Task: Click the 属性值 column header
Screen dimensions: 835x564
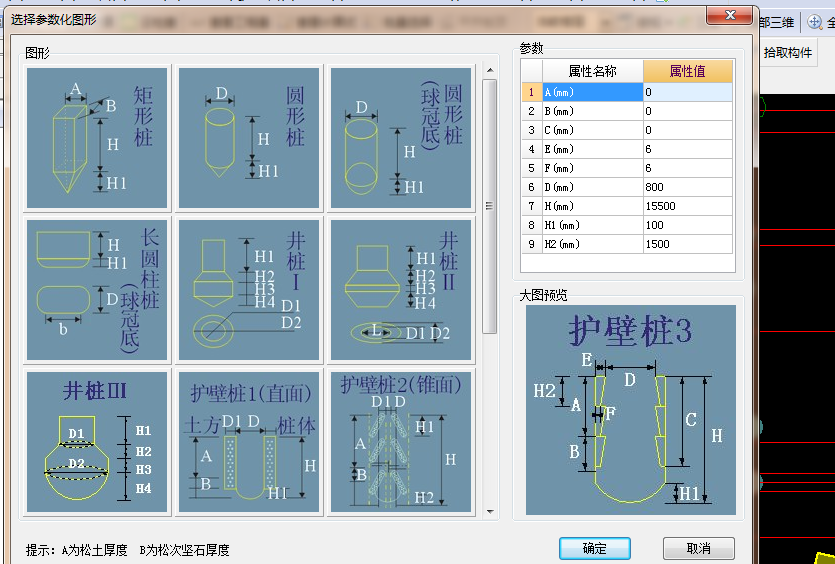Action: [687, 71]
